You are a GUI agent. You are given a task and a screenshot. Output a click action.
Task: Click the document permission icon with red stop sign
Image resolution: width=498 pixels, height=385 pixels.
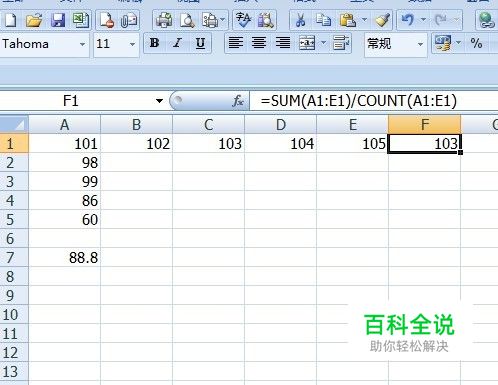point(107,20)
